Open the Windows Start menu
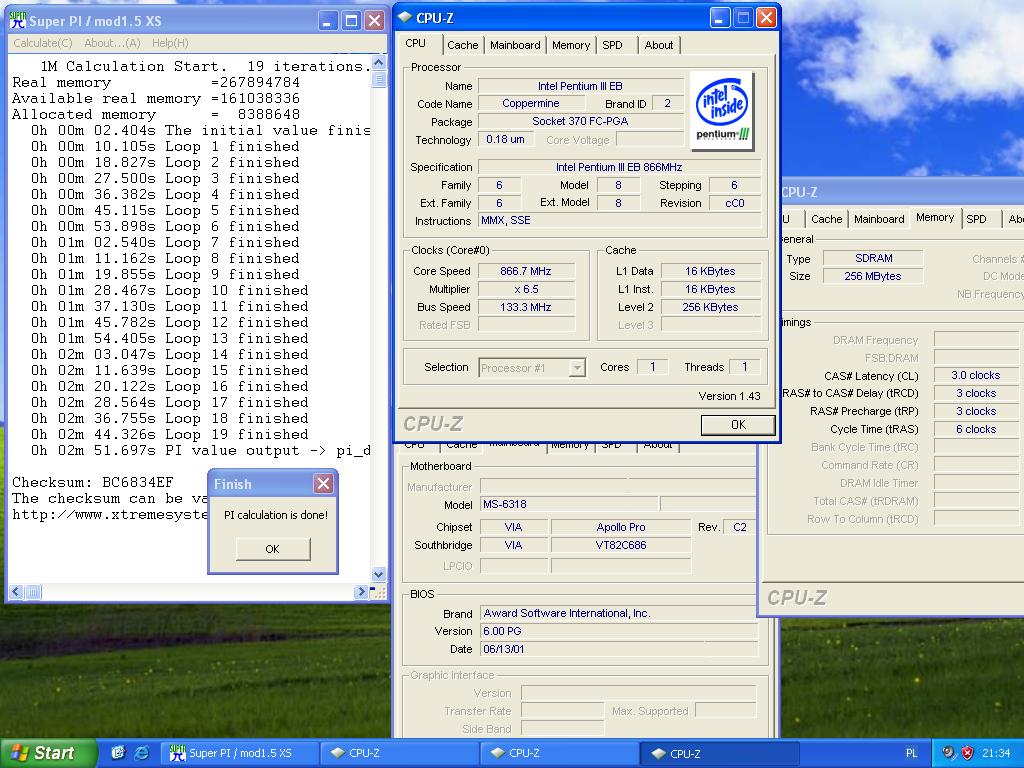 (x=48, y=753)
